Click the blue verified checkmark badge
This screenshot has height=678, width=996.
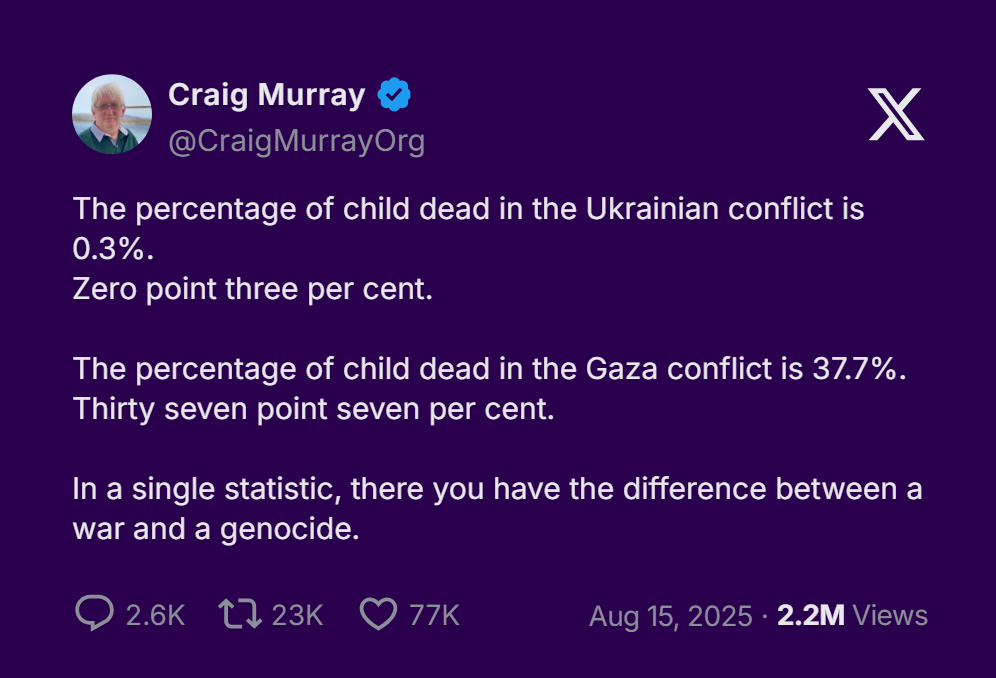394,95
